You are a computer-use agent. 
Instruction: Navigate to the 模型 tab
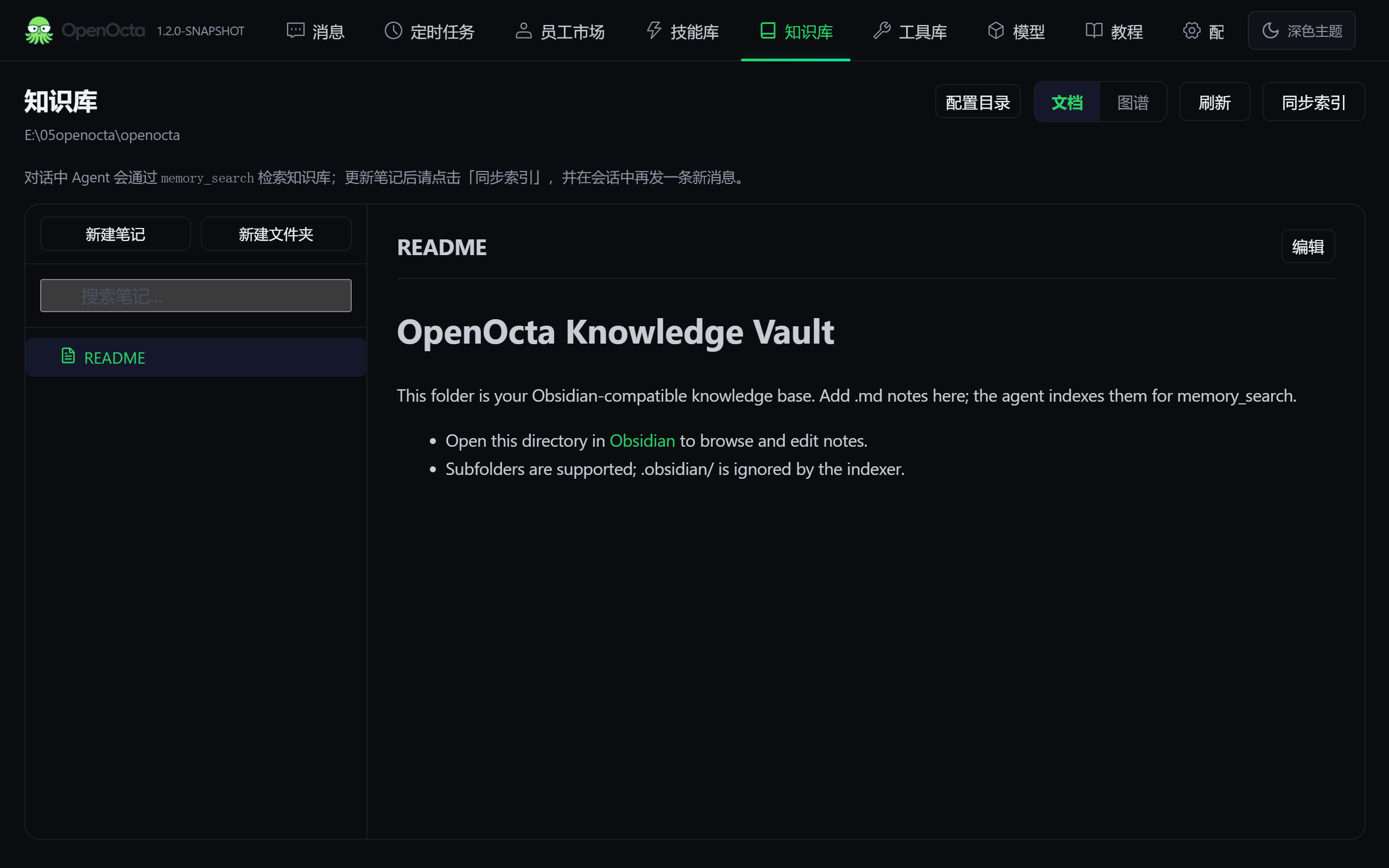point(1016,31)
